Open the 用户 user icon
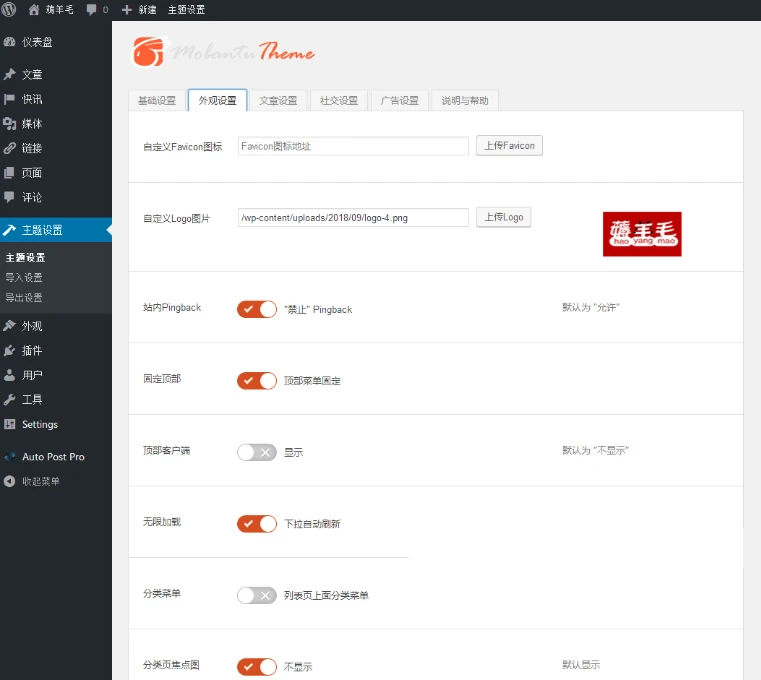The image size is (761, 680). click(x=10, y=375)
